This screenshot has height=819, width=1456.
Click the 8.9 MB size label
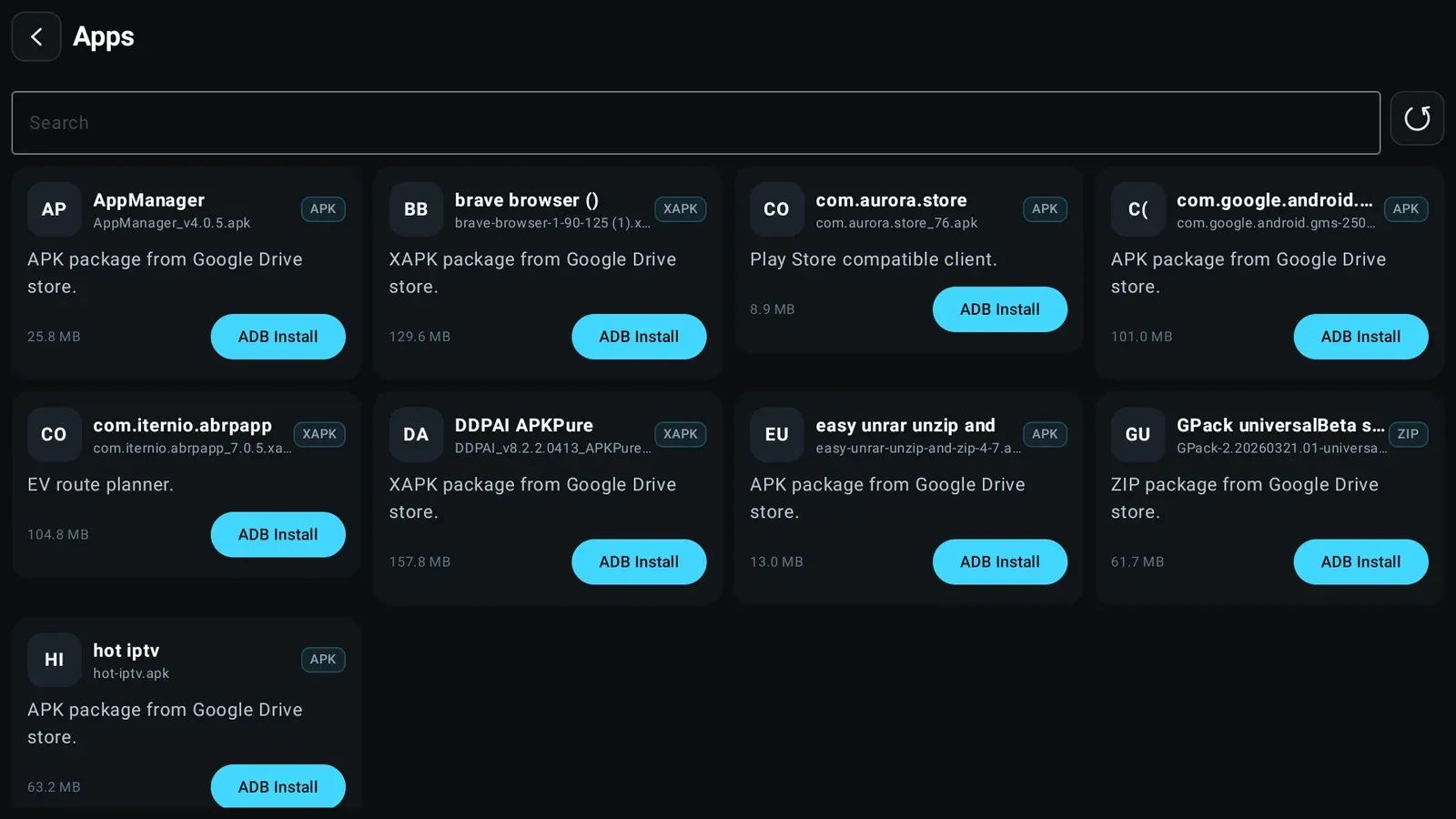773,309
